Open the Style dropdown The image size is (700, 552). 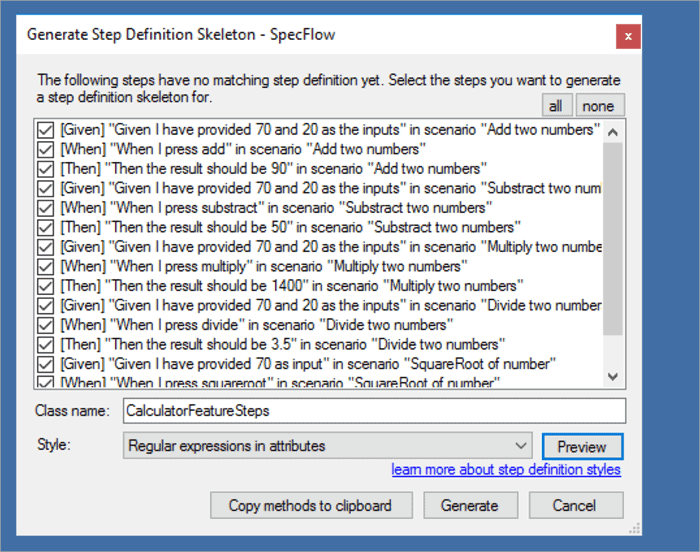click(328, 445)
